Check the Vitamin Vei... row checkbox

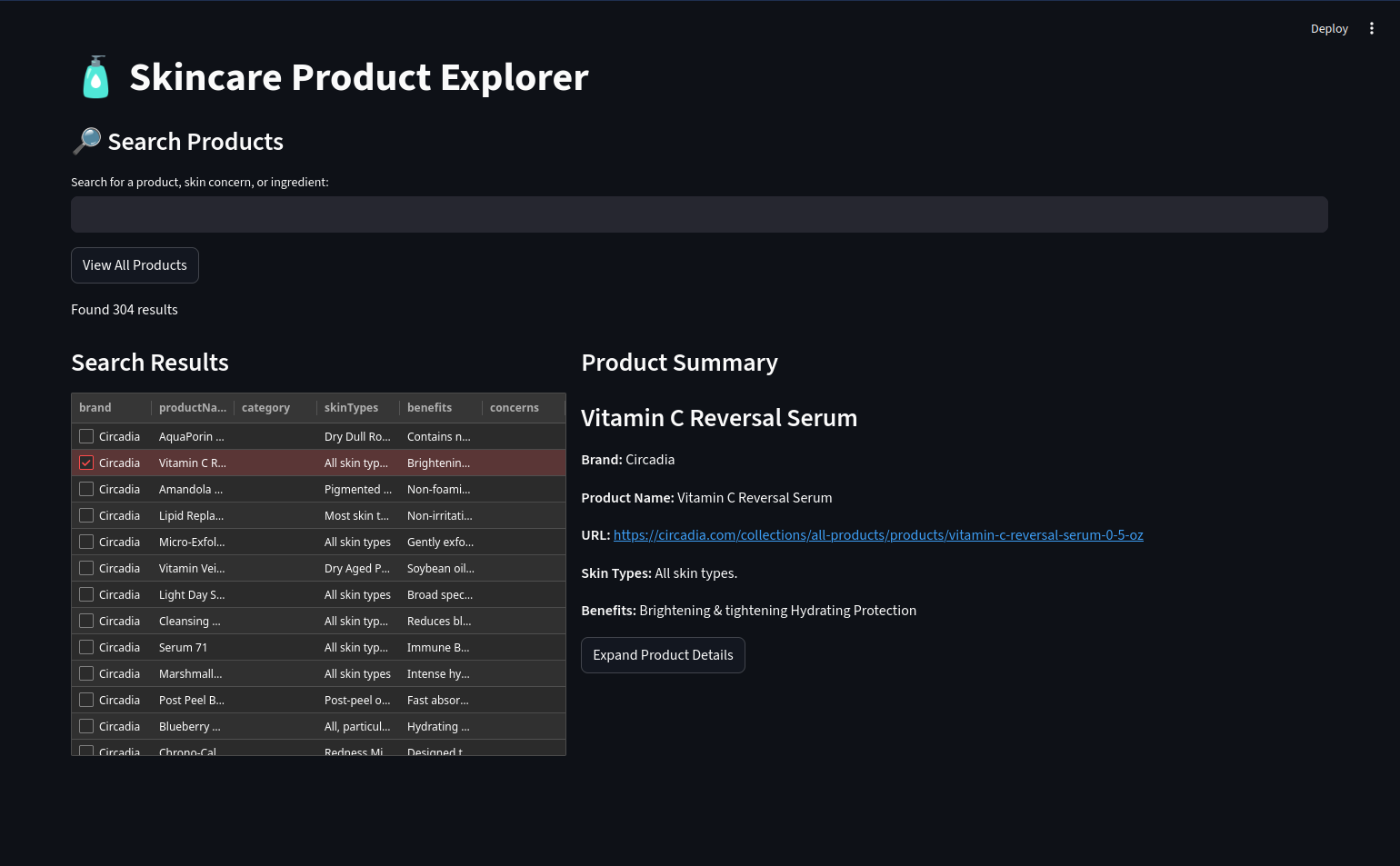tap(86, 568)
